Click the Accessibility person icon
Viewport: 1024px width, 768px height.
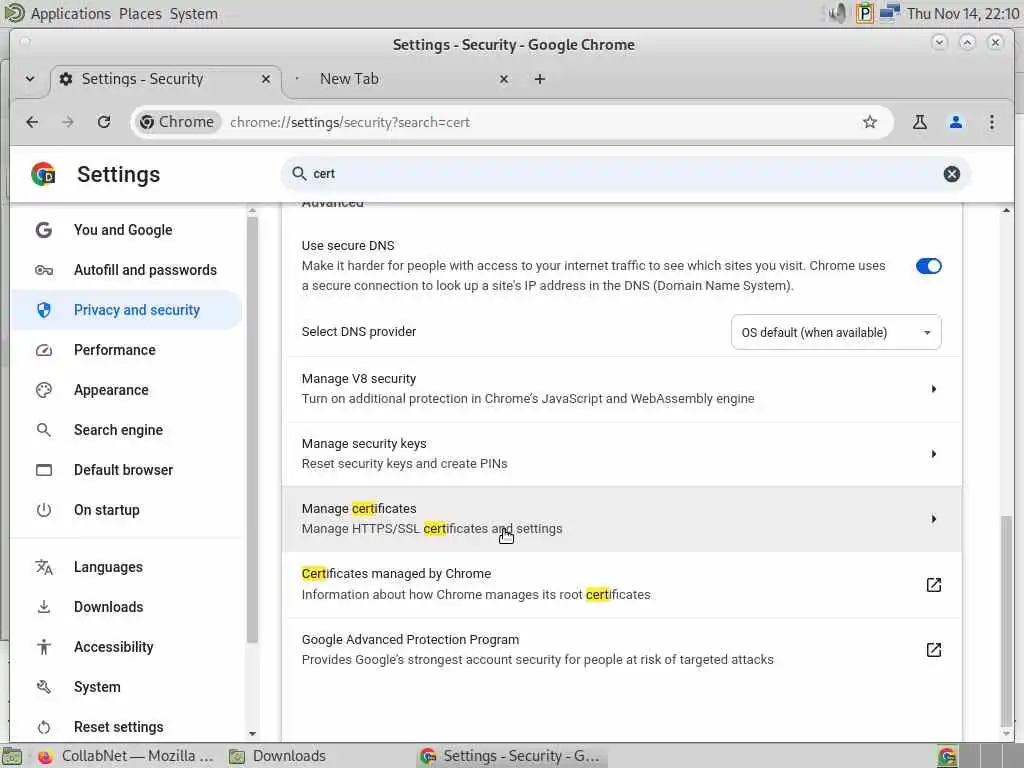click(x=44, y=647)
